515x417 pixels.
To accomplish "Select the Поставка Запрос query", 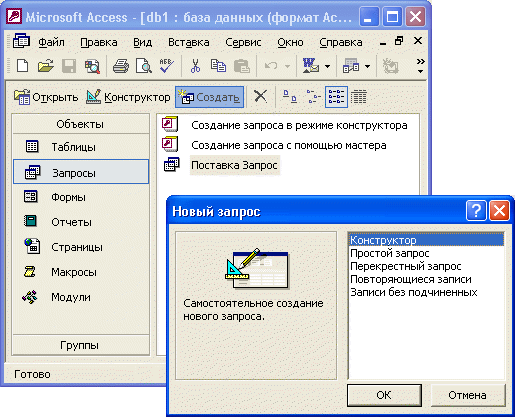I will click(x=221, y=165).
